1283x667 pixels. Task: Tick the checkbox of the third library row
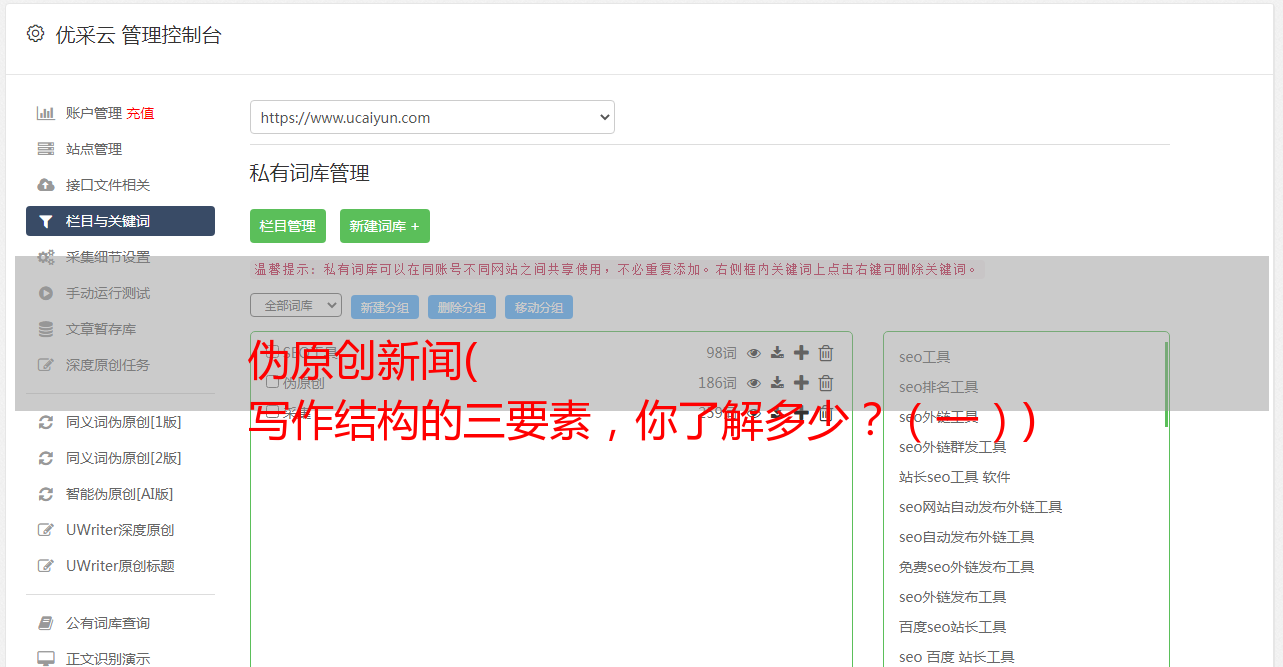[272, 412]
